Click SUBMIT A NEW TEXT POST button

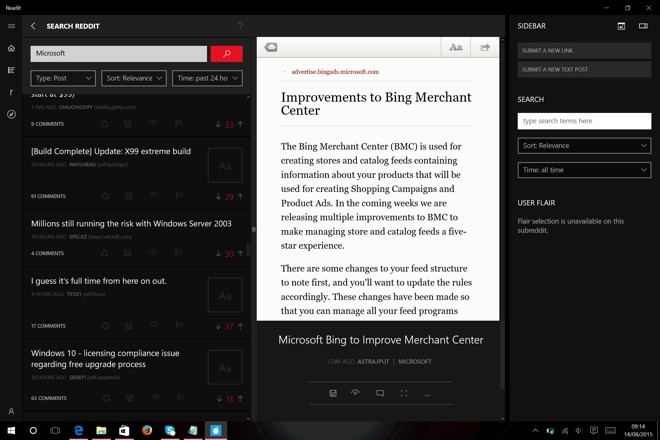[x=584, y=69]
